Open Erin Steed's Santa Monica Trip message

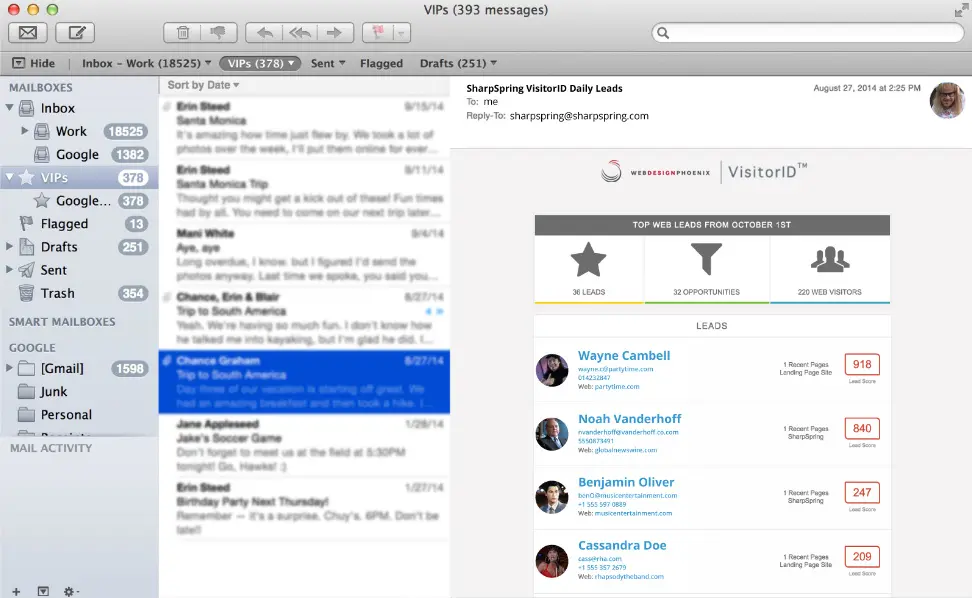[x=304, y=191]
